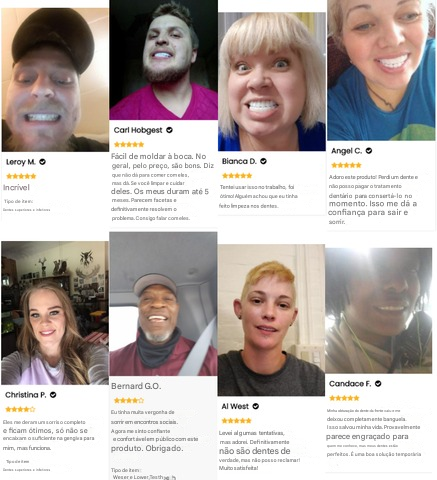This screenshot has width=437, height=480.
Task: Click reviewer name Carl Hobgest
Action: [x=138, y=130]
